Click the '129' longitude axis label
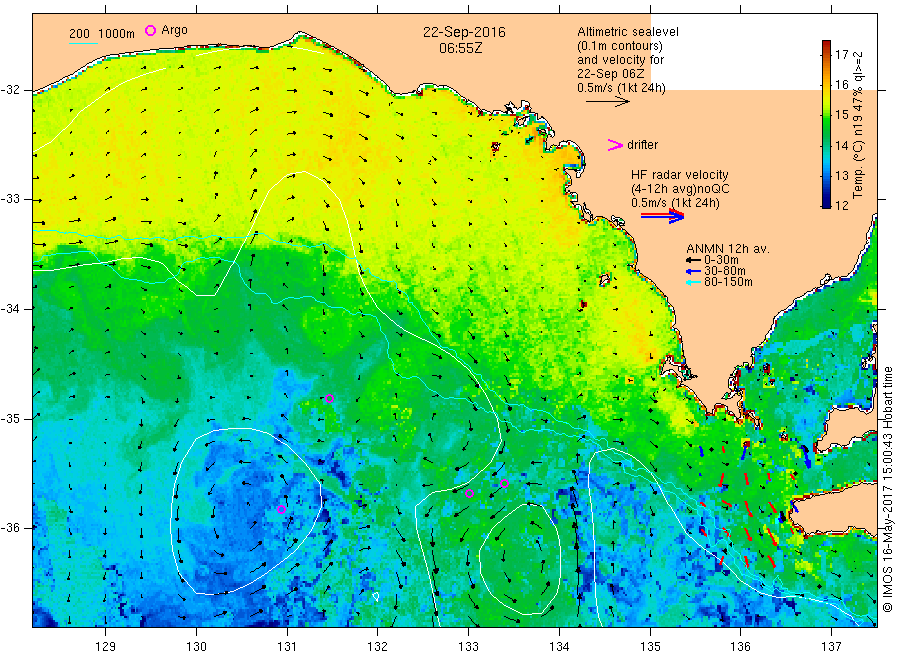Image resolution: width=900 pixels, height=660 pixels. pyautogui.click(x=106, y=647)
